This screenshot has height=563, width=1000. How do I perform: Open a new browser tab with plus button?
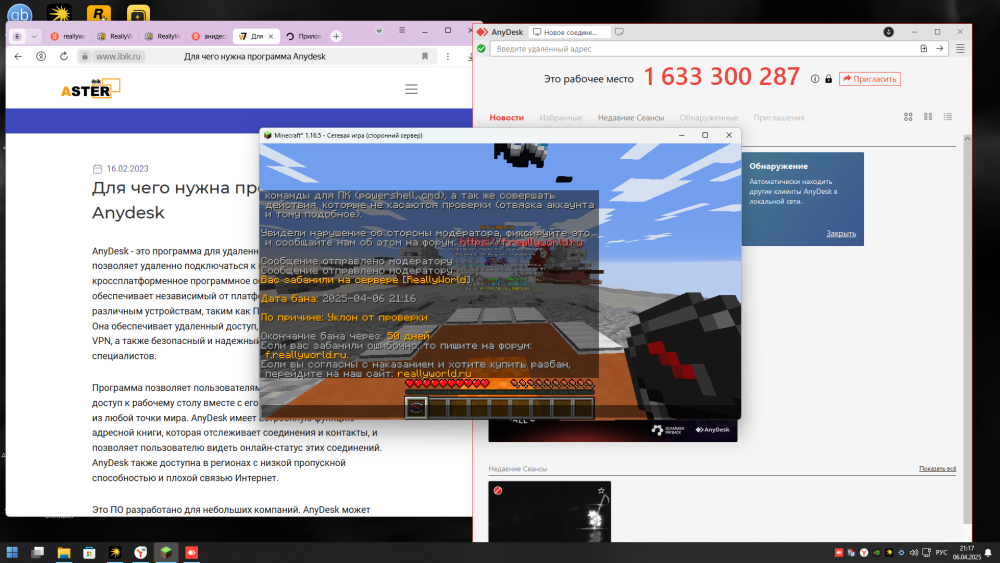point(336,36)
